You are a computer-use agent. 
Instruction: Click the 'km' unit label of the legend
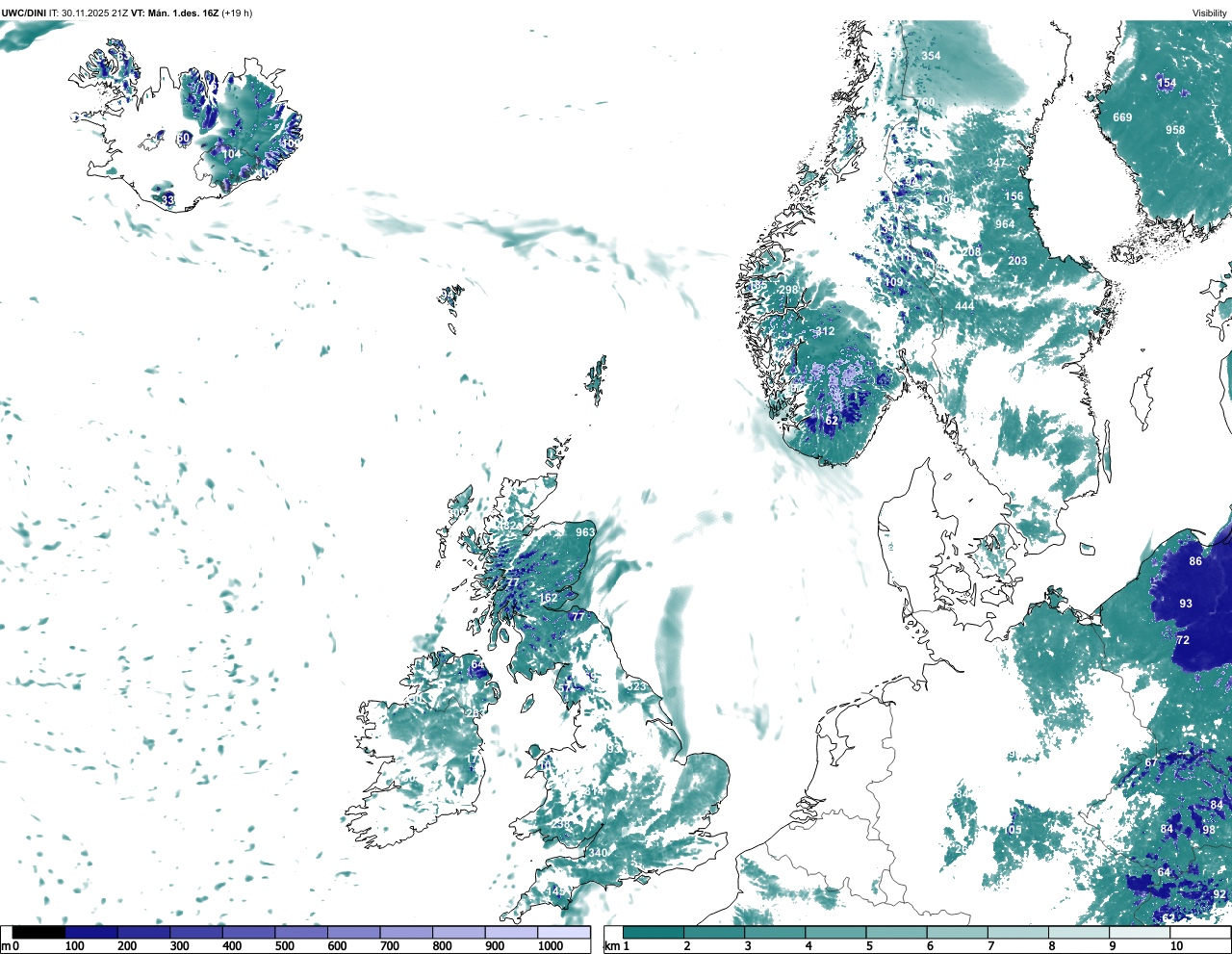611,946
